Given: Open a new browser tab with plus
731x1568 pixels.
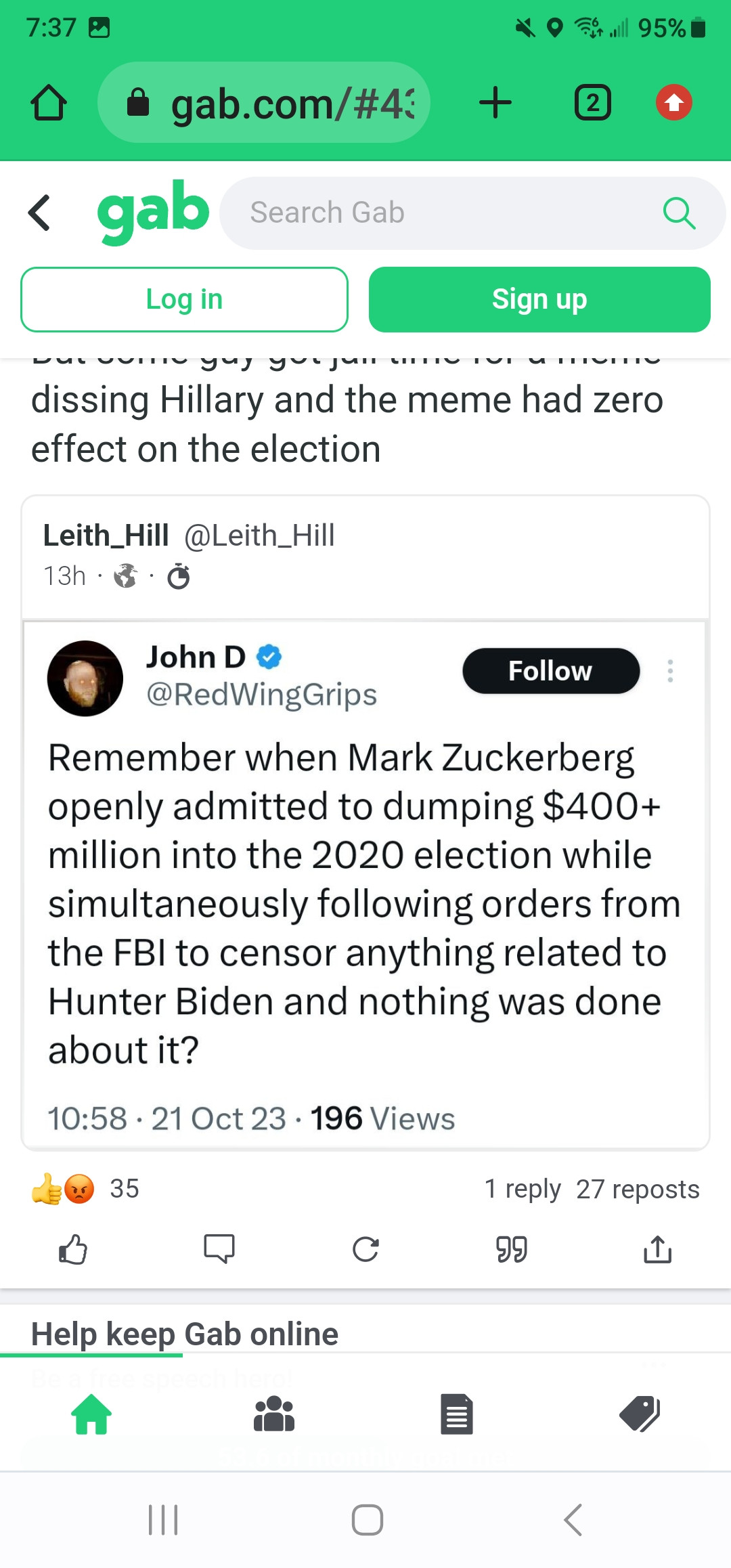Looking at the screenshot, I should pyautogui.click(x=495, y=103).
